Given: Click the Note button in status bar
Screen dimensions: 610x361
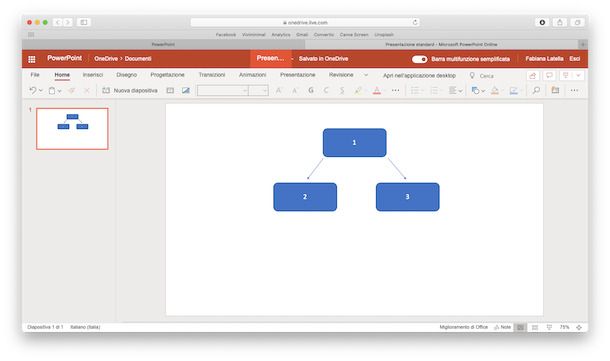Looking at the screenshot, I should coord(502,327).
